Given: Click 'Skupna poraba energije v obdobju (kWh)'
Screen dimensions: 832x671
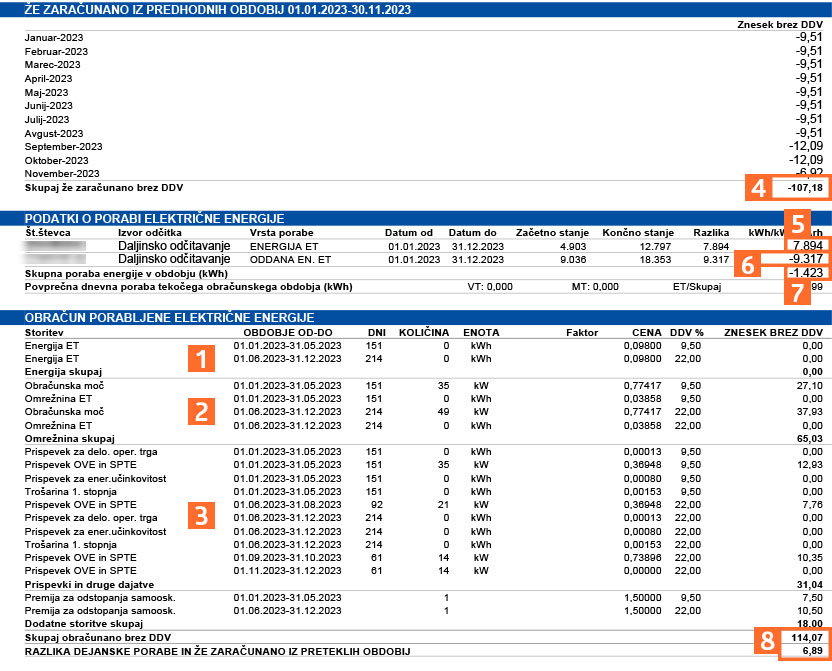Looking at the screenshot, I should [126, 274].
